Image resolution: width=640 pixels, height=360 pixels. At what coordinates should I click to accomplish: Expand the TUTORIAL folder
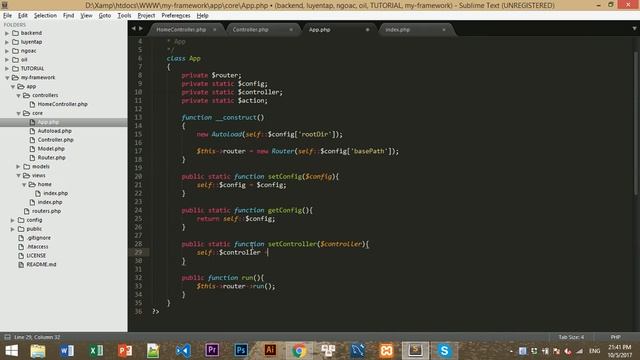pos(7,69)
